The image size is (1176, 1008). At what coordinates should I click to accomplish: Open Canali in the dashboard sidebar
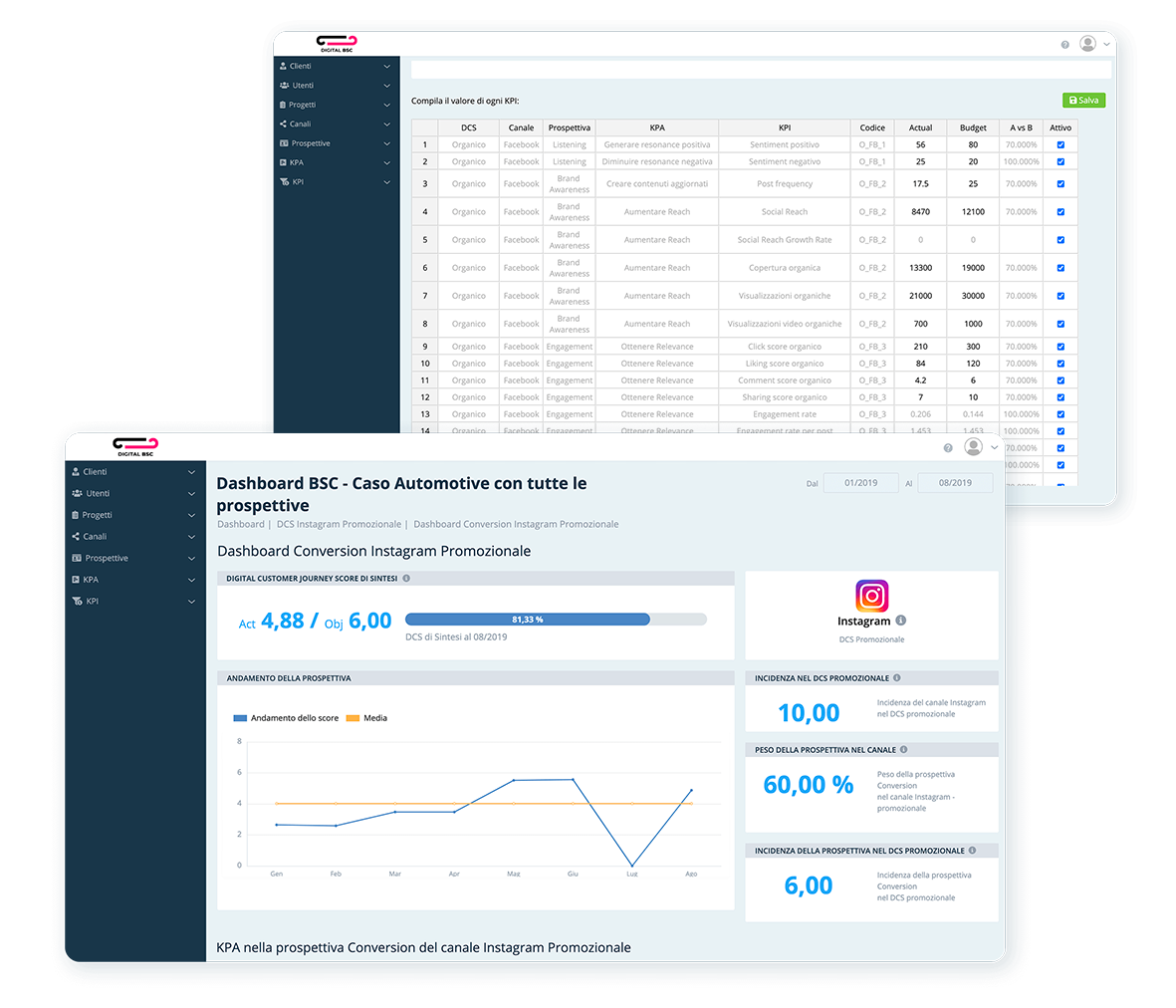click(x=133, y=537)
